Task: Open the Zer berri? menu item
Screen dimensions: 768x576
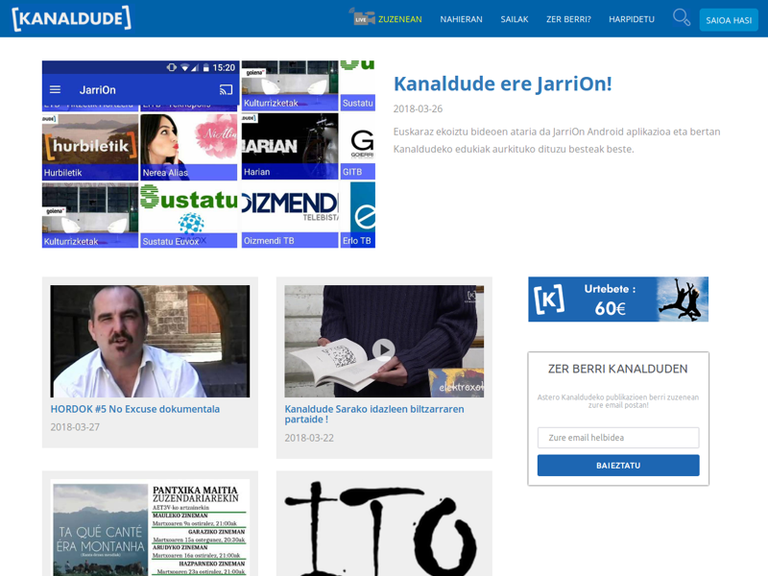Action: 569,19
